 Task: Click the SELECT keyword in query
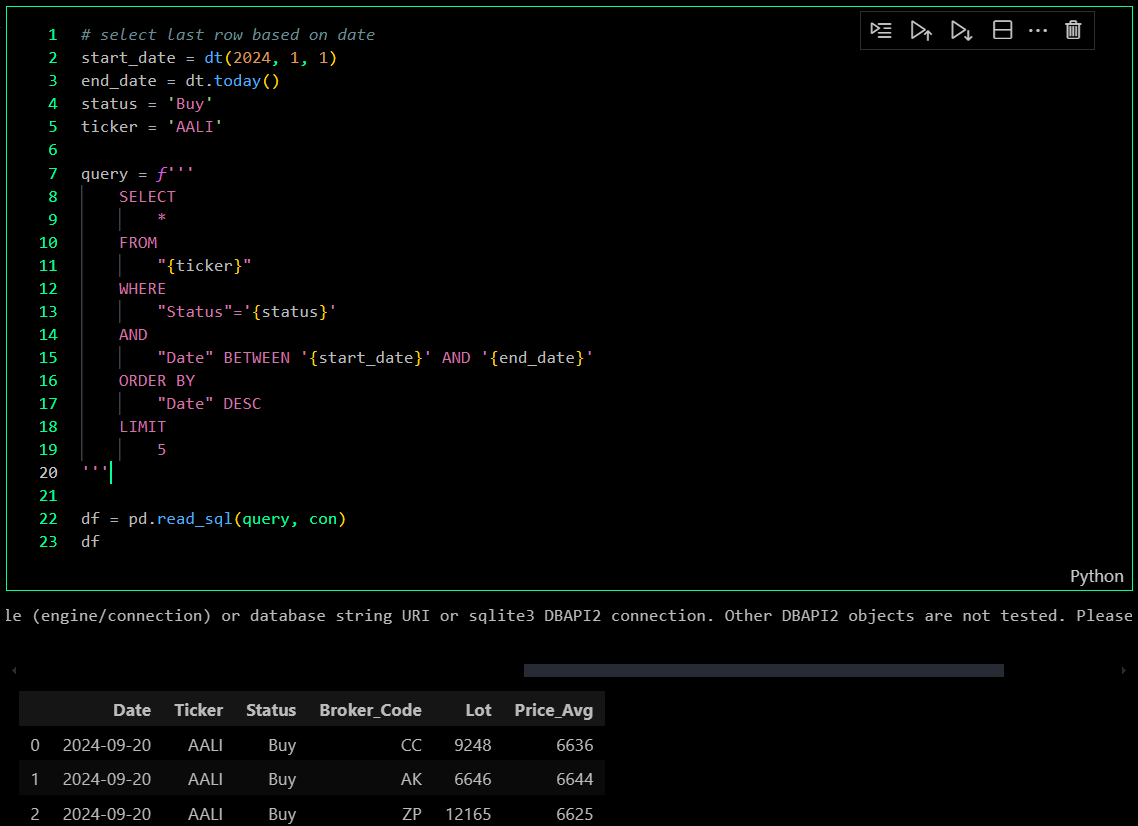pos(147,197)
